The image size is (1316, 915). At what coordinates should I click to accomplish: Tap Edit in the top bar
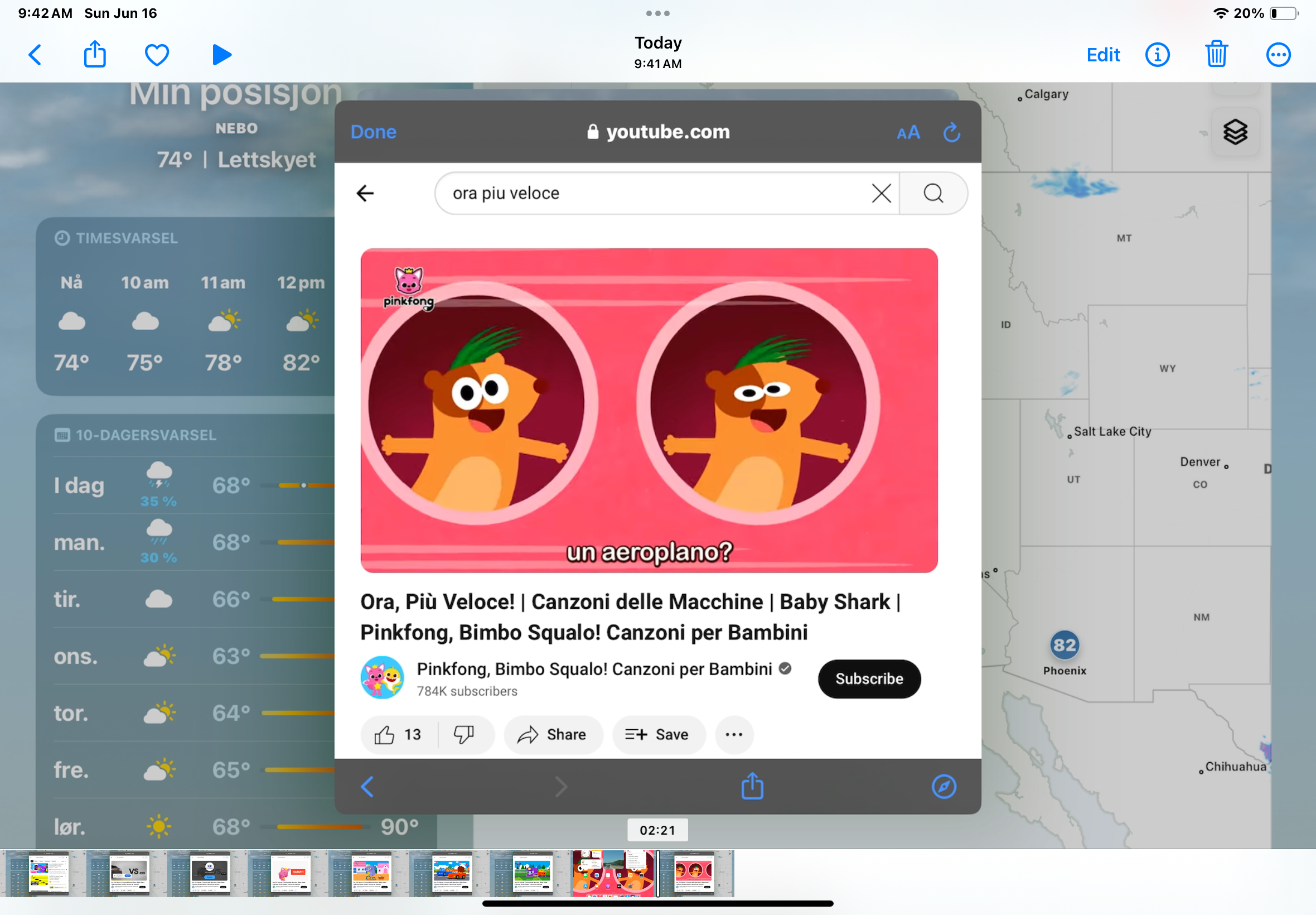pos(1103,55)
